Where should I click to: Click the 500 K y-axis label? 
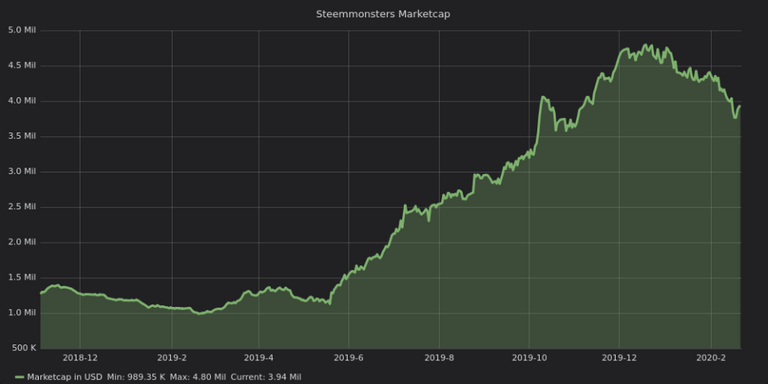click(x=23, y=348)
